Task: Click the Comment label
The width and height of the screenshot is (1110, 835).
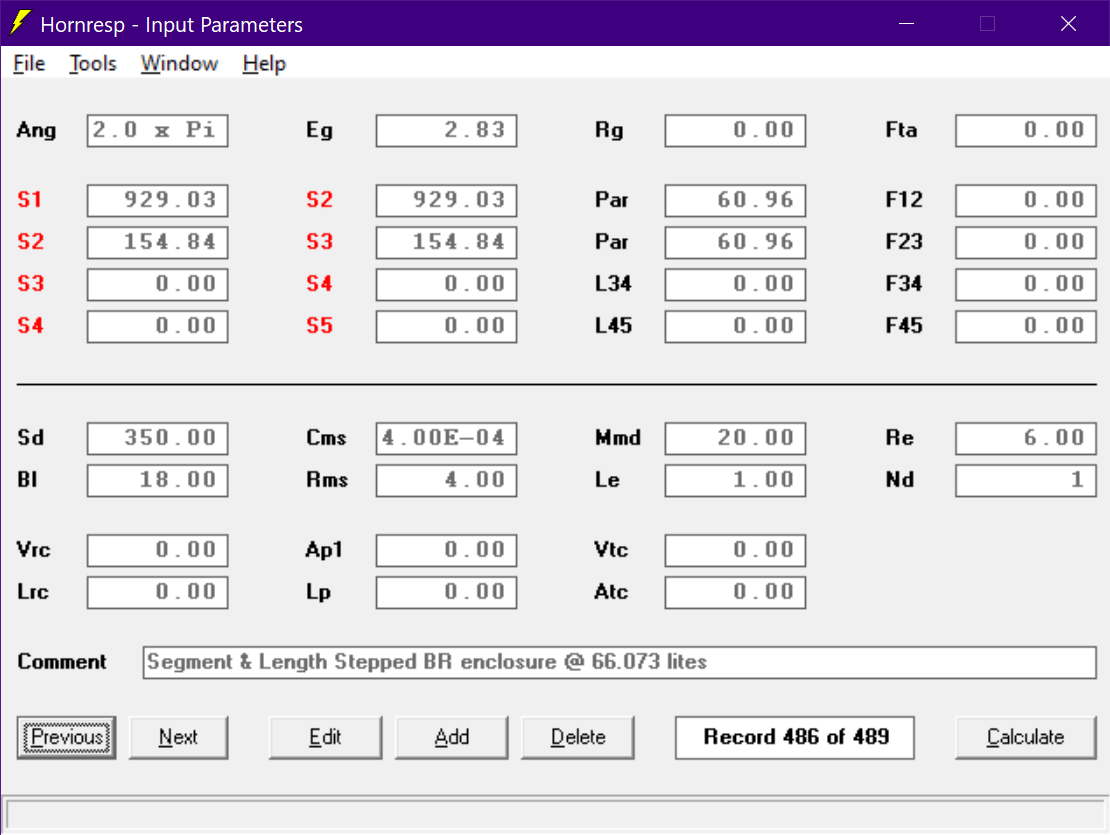Action: [62, 662]
